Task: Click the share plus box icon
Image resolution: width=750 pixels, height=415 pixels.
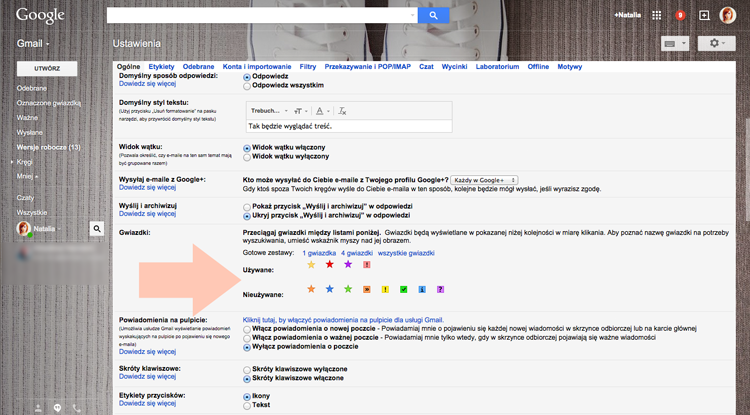Action: (x=704, y=15)
